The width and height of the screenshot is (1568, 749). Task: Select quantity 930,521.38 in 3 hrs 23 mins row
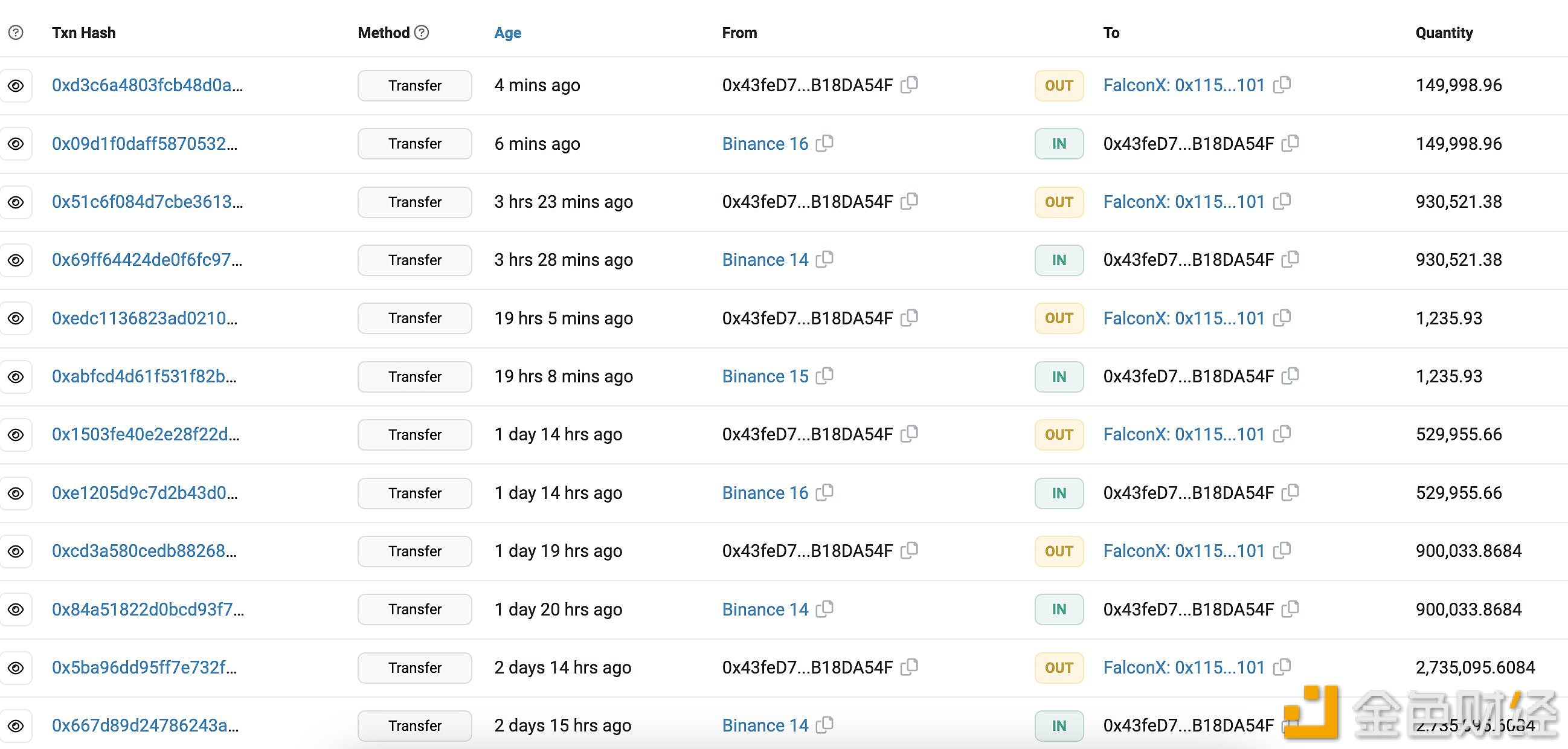1459,202
